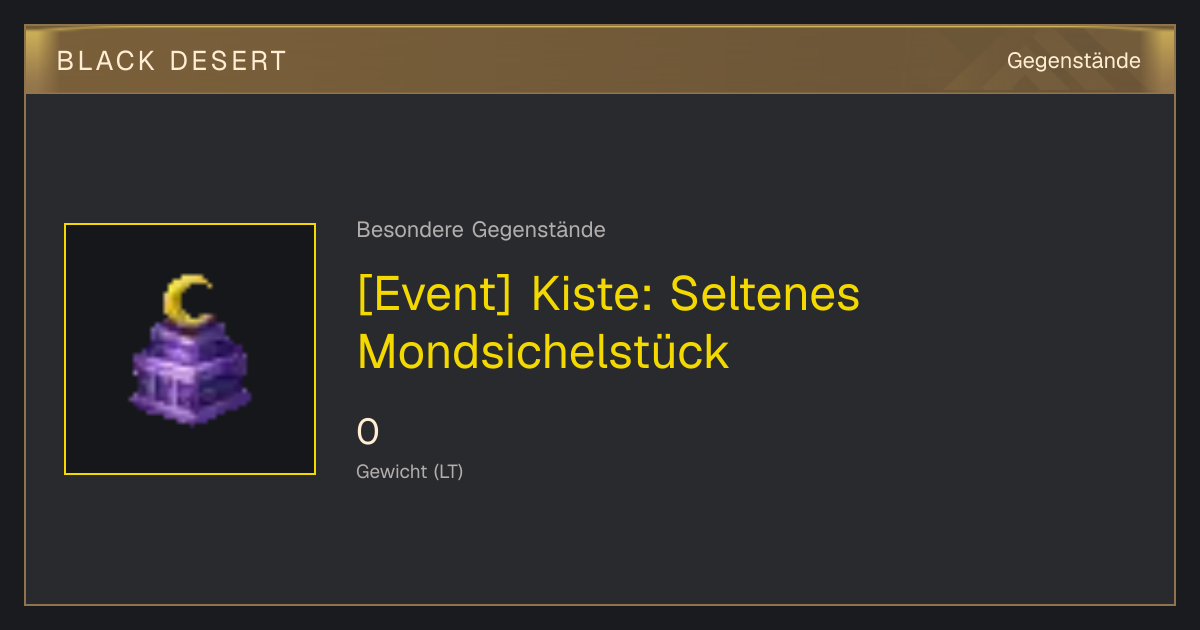Viewport: 1200px width, 630px height.
Task: Click the Black Desert logo text
Action: coord(172,61)
